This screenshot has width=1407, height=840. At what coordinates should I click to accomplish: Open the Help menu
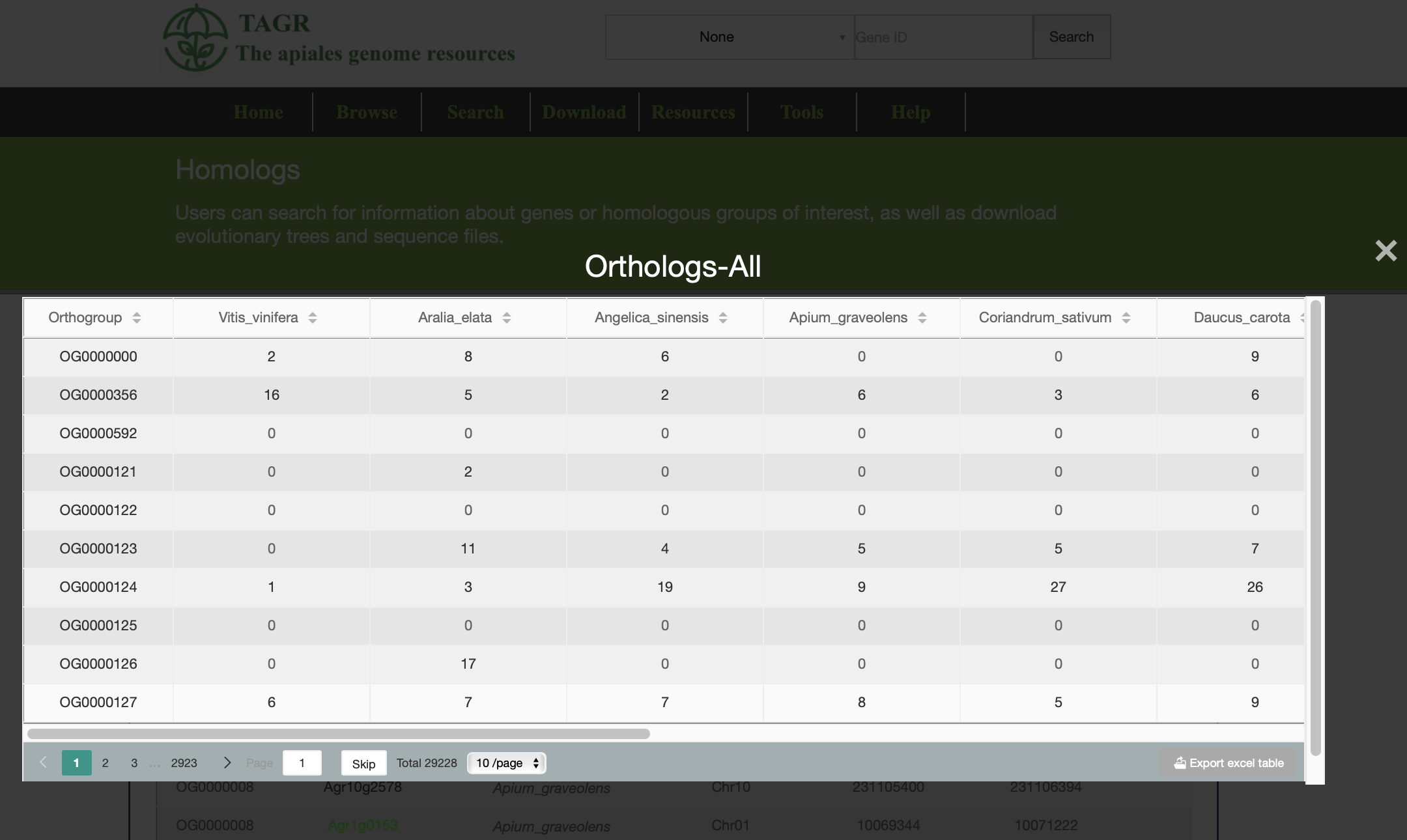click(911, 112)
